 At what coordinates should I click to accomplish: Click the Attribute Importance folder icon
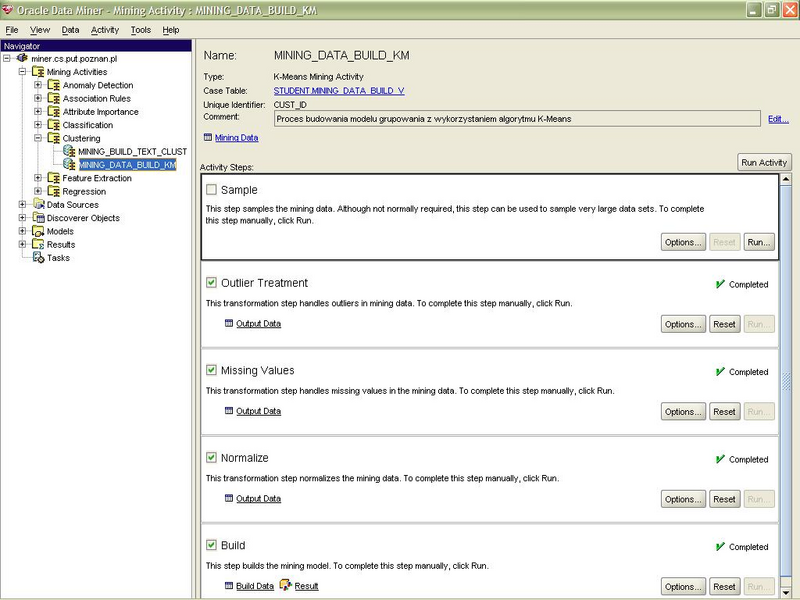(54, 111)
